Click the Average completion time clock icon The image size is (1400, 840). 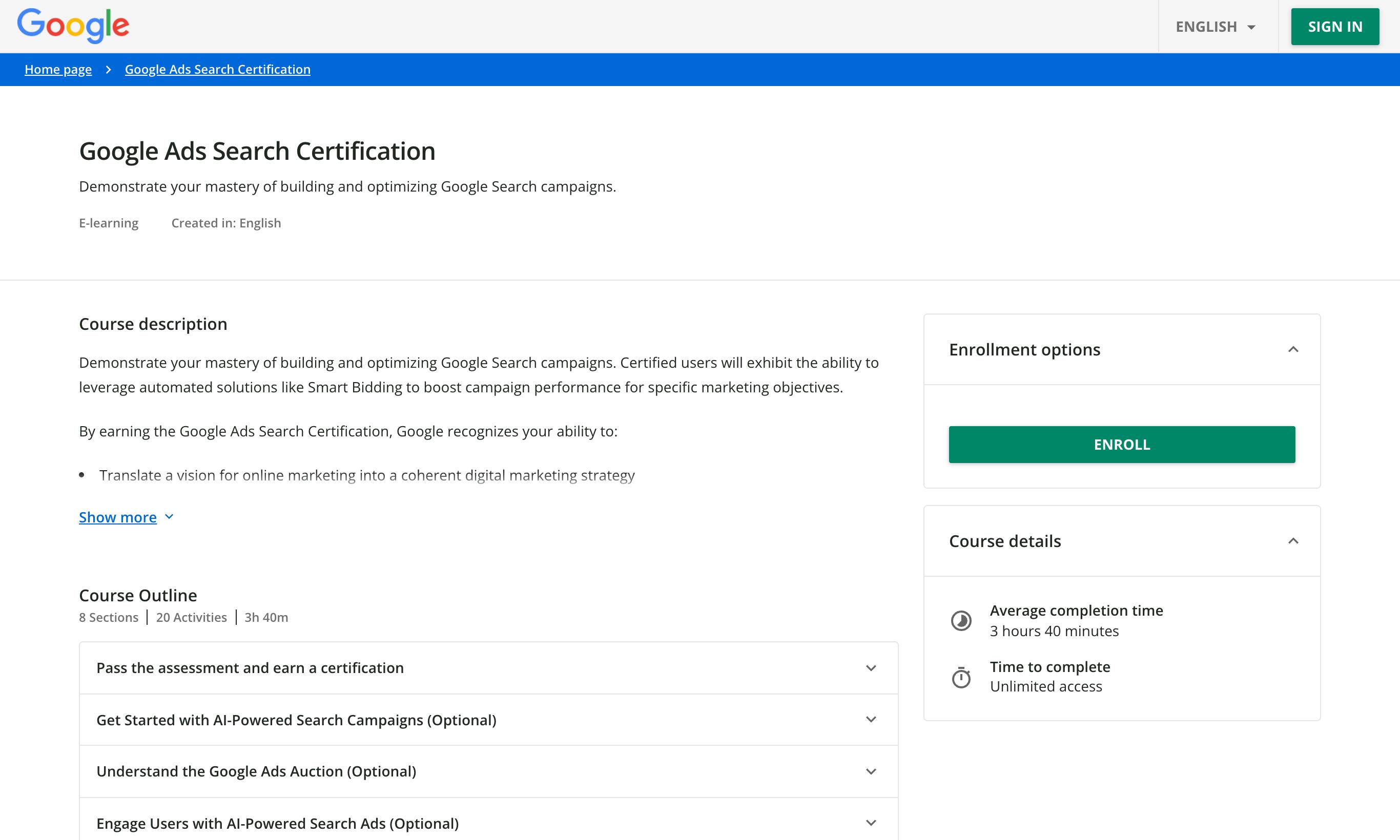pos(961,621)
